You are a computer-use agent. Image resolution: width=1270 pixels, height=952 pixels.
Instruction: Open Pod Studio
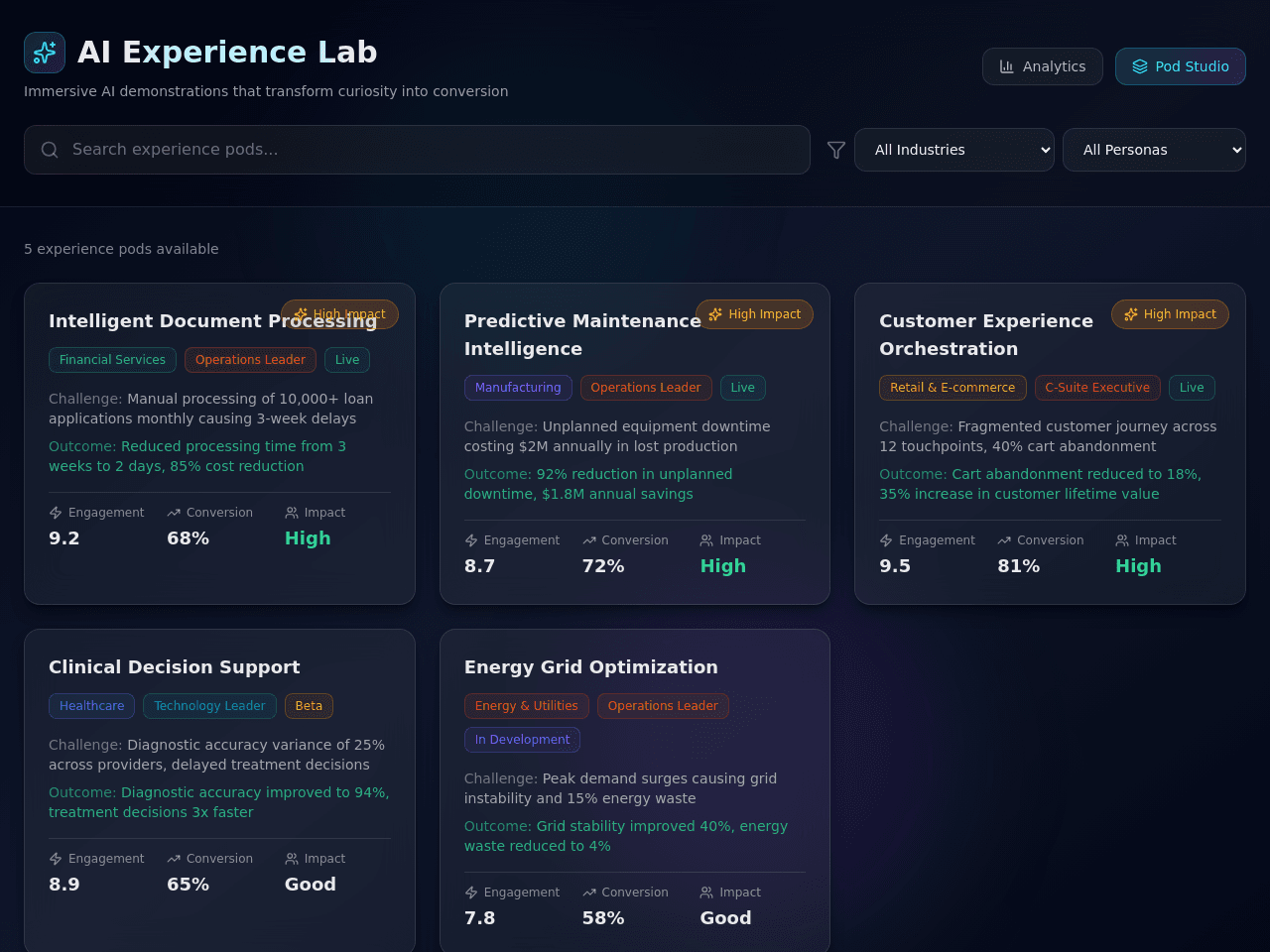[1181, 66]
